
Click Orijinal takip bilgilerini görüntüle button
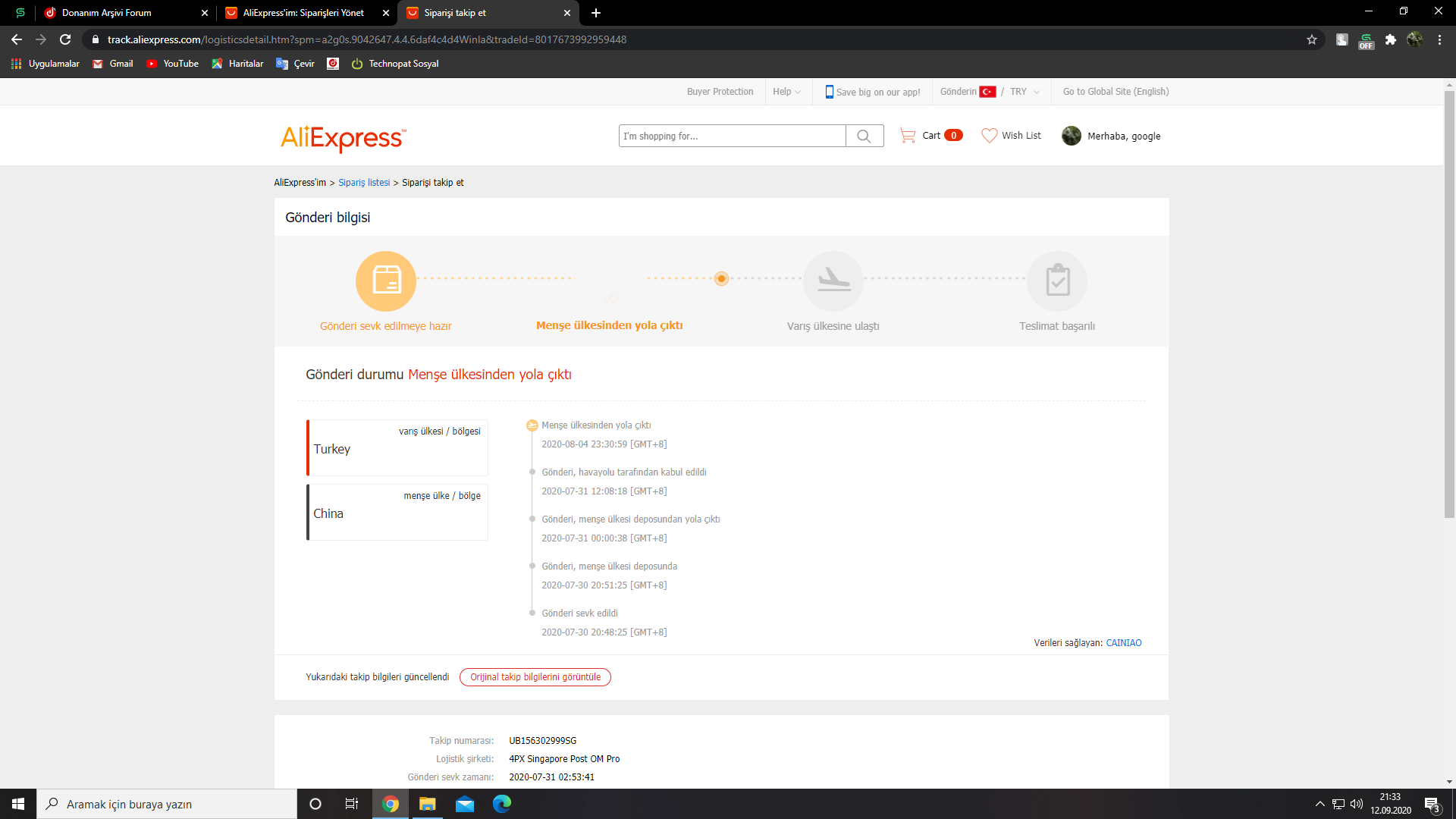pos(535,677)
